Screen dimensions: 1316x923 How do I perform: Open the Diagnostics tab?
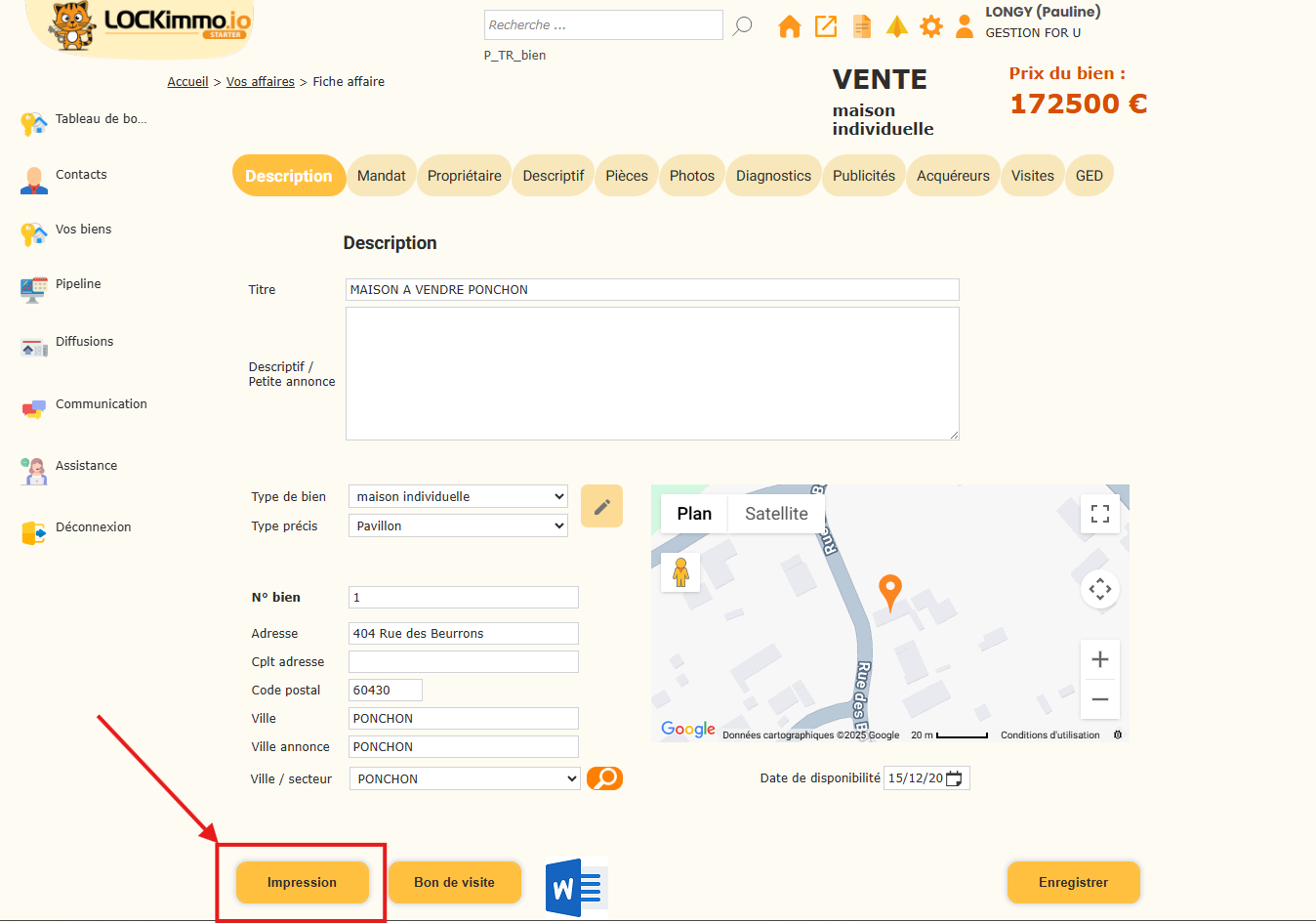[773, 176]
